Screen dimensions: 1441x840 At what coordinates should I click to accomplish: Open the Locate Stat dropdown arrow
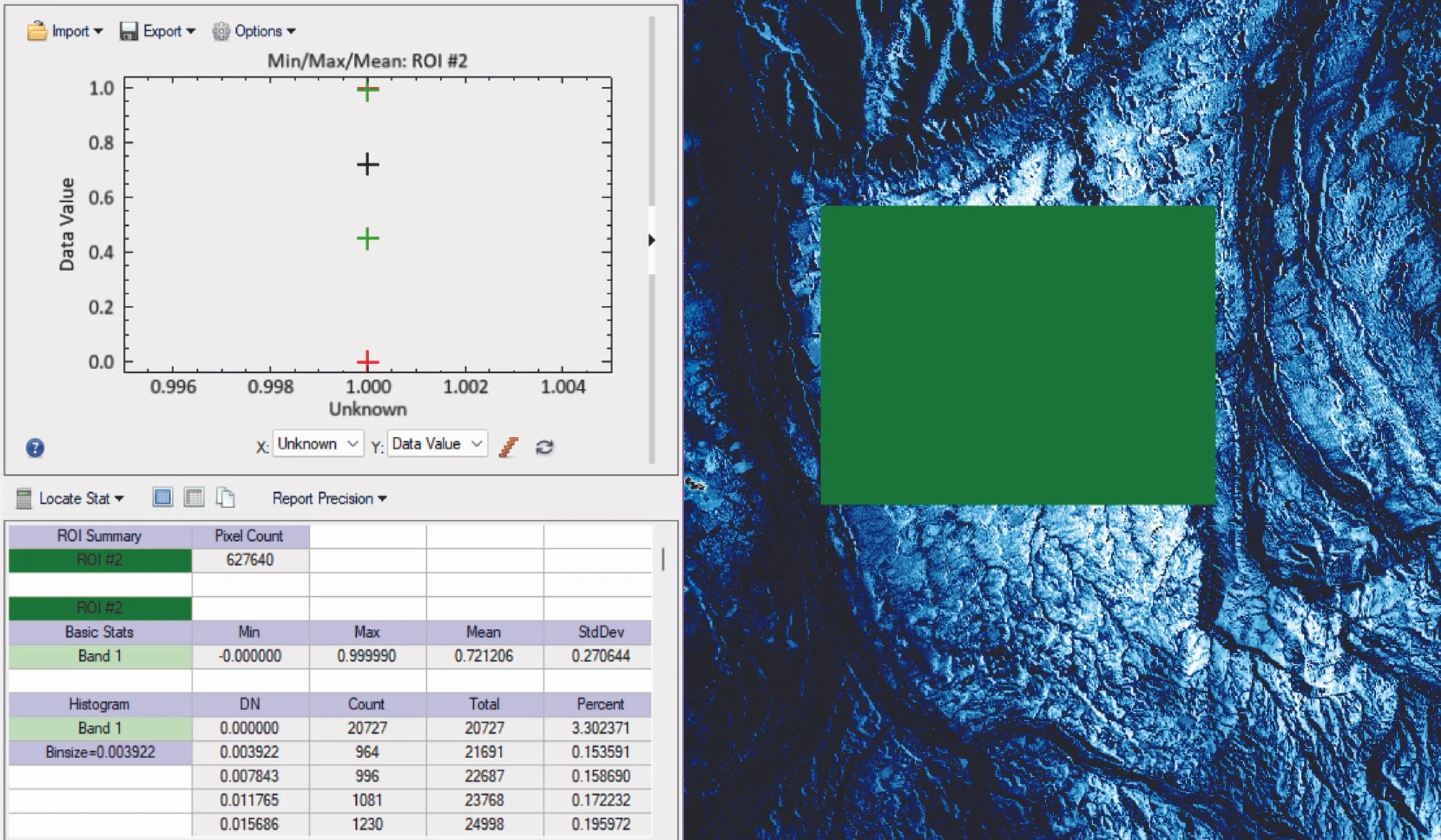pyautogui.click(x=119, y=498)
